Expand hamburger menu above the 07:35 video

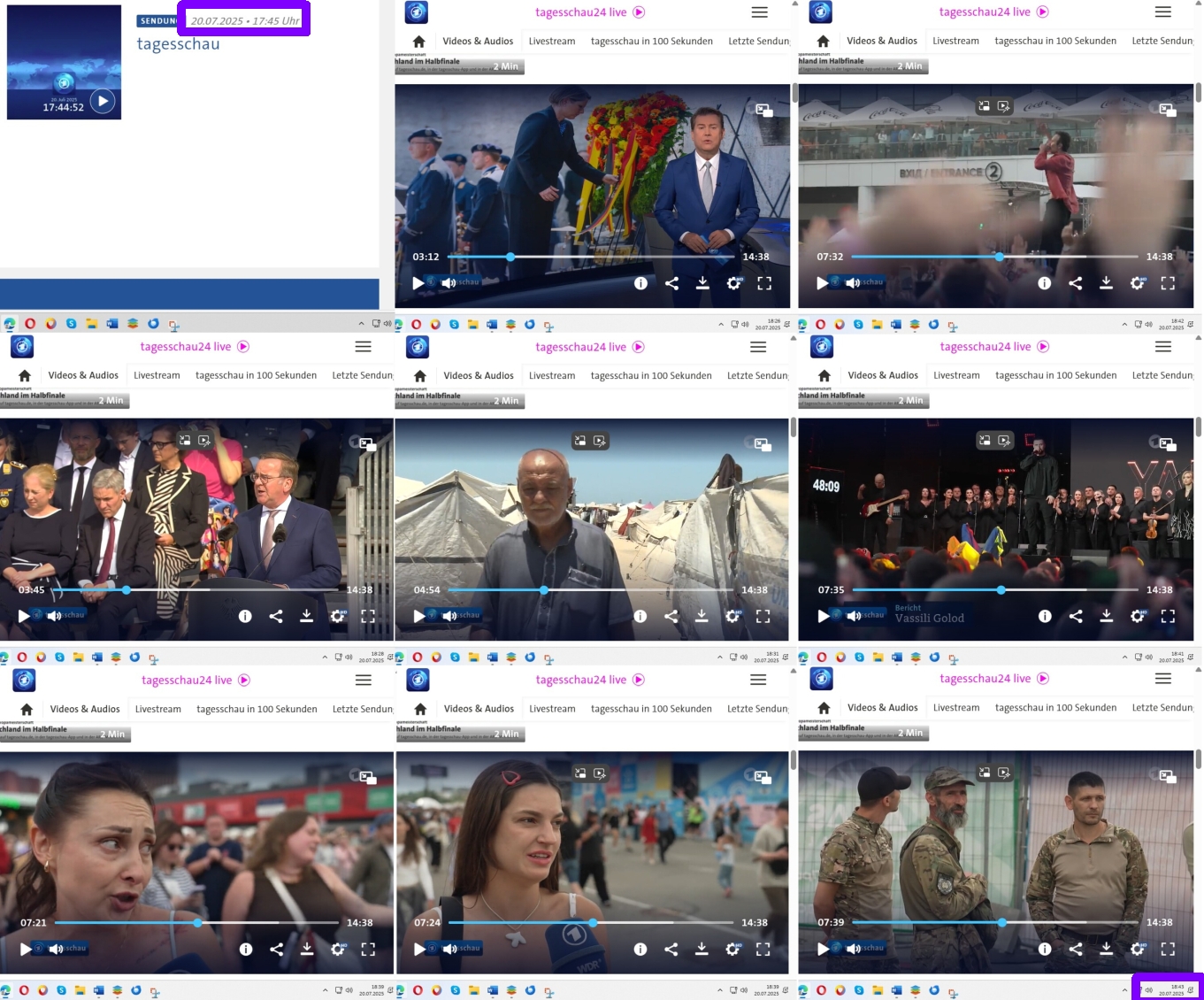pos(1162,347)
